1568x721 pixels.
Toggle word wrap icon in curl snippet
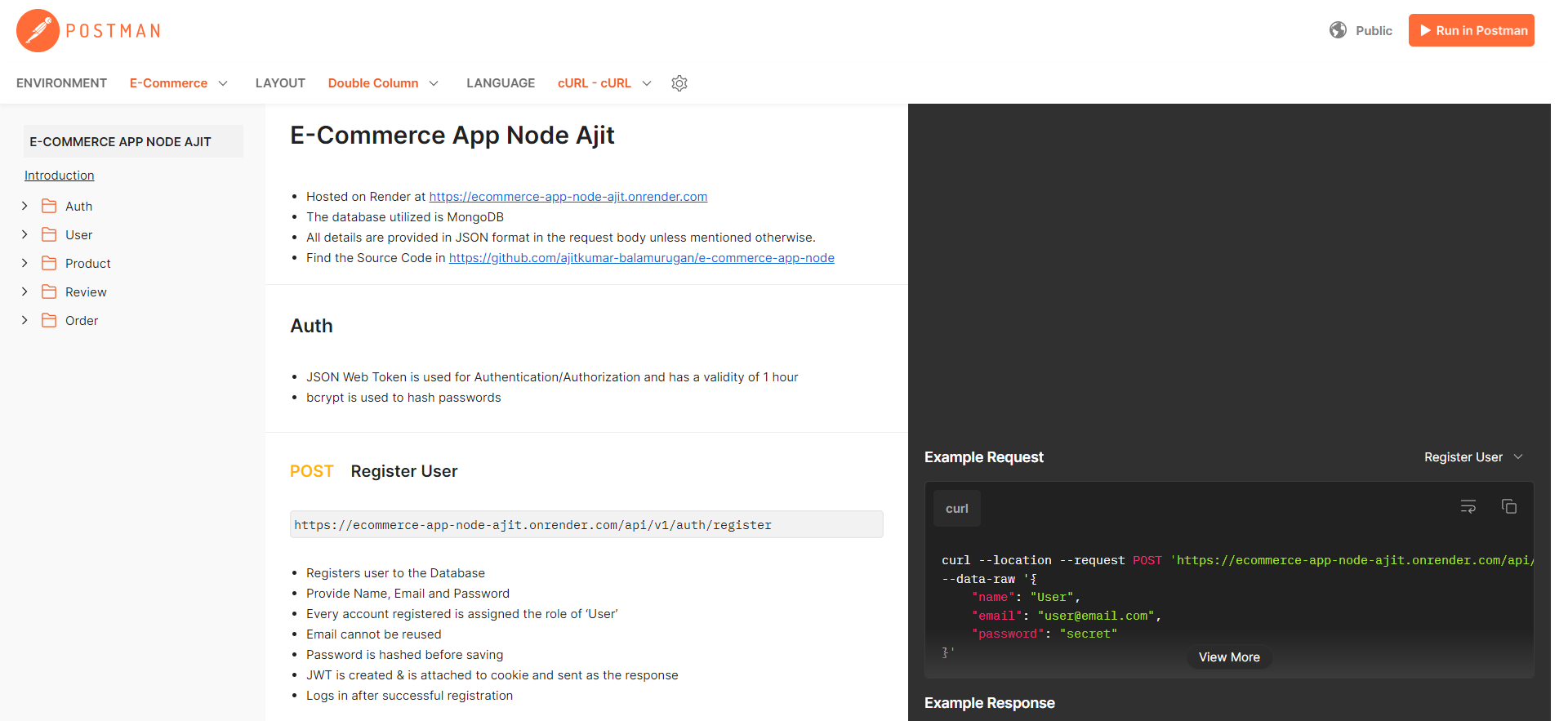[1468, 507]
